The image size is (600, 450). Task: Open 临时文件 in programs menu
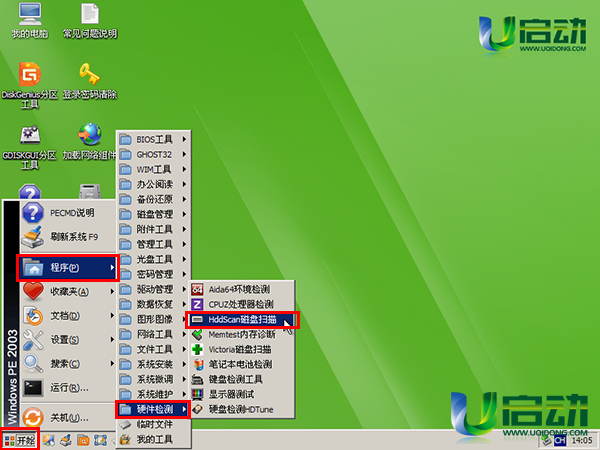point(153,424)
